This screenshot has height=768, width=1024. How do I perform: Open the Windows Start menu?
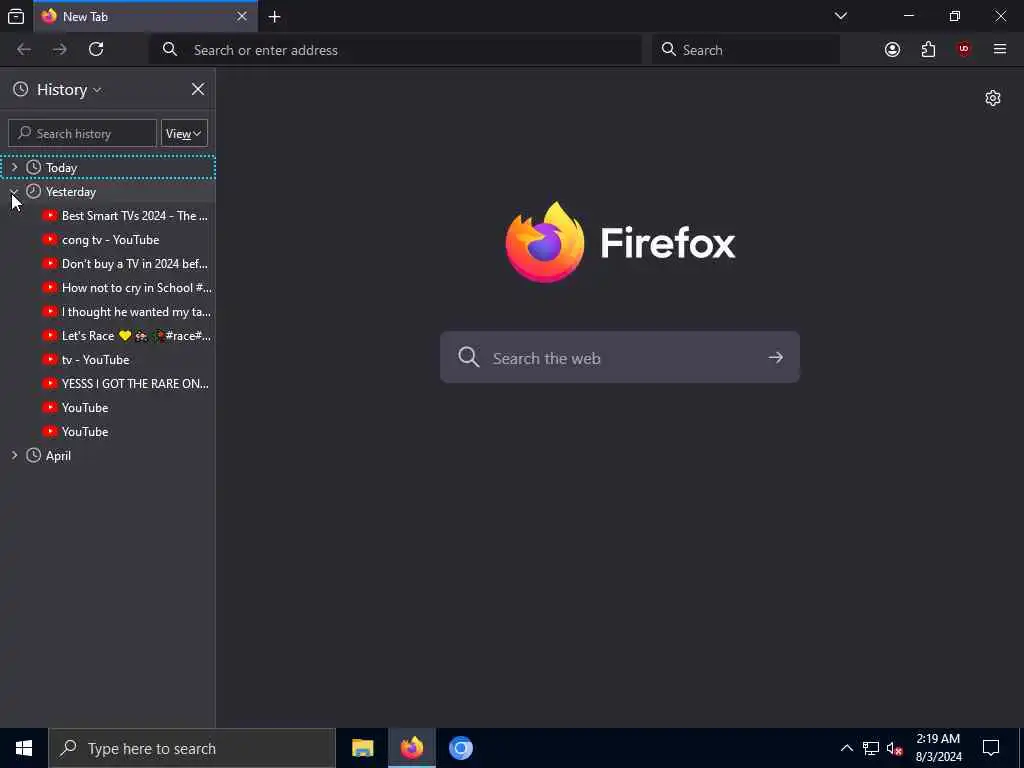(24, 748)
